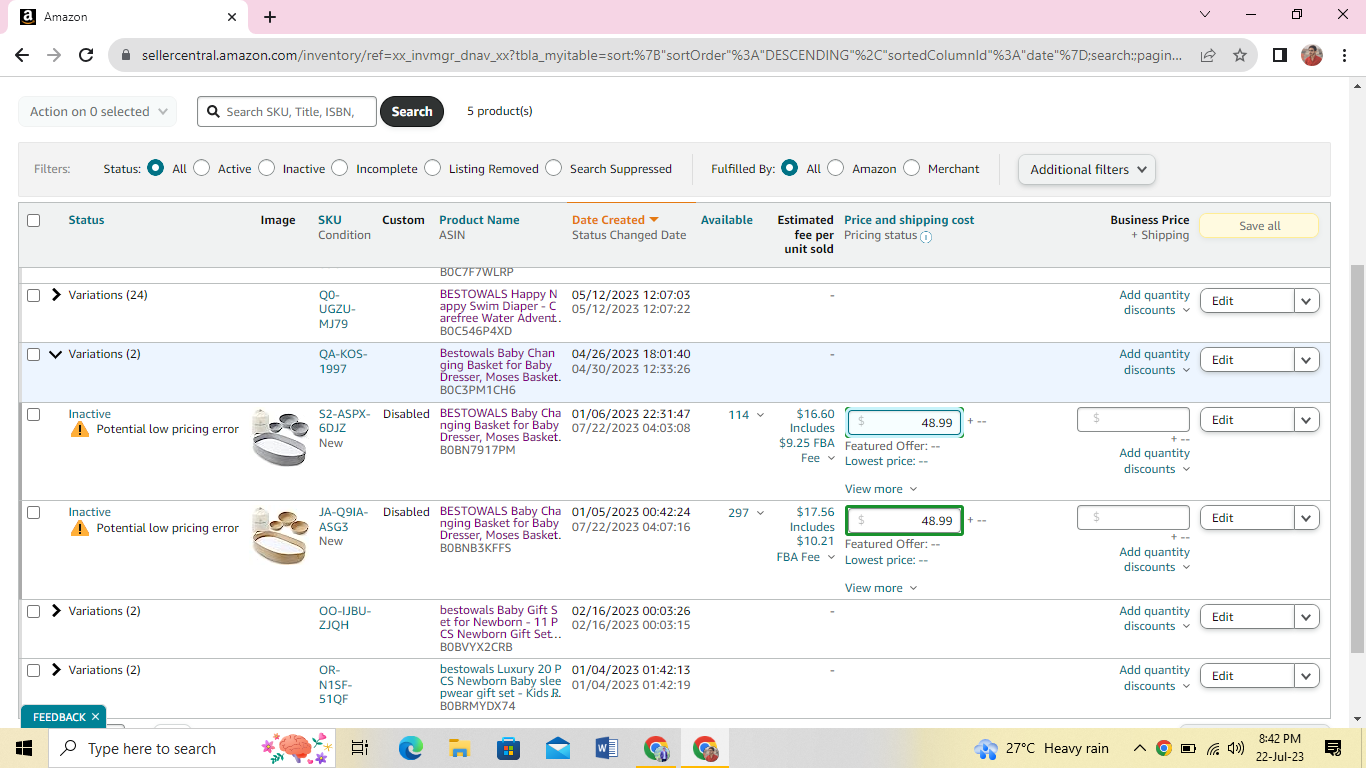This screenshot has width=1366, height=768.
Task: Open tab search chevron in Chrome title bar
Action: tap(1204, 15)
